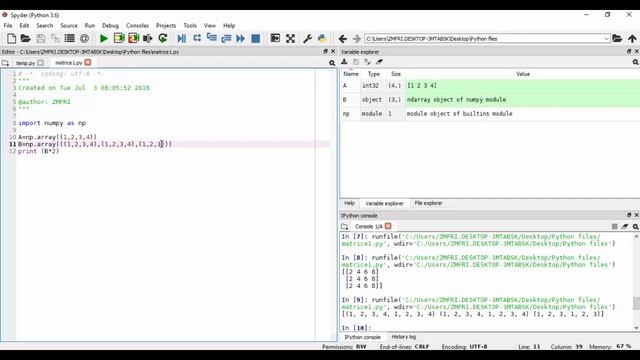Close the temp.py tab
The height and width of the screenshot is (360, 640).
pyautogui.click(x=40, y=63)
